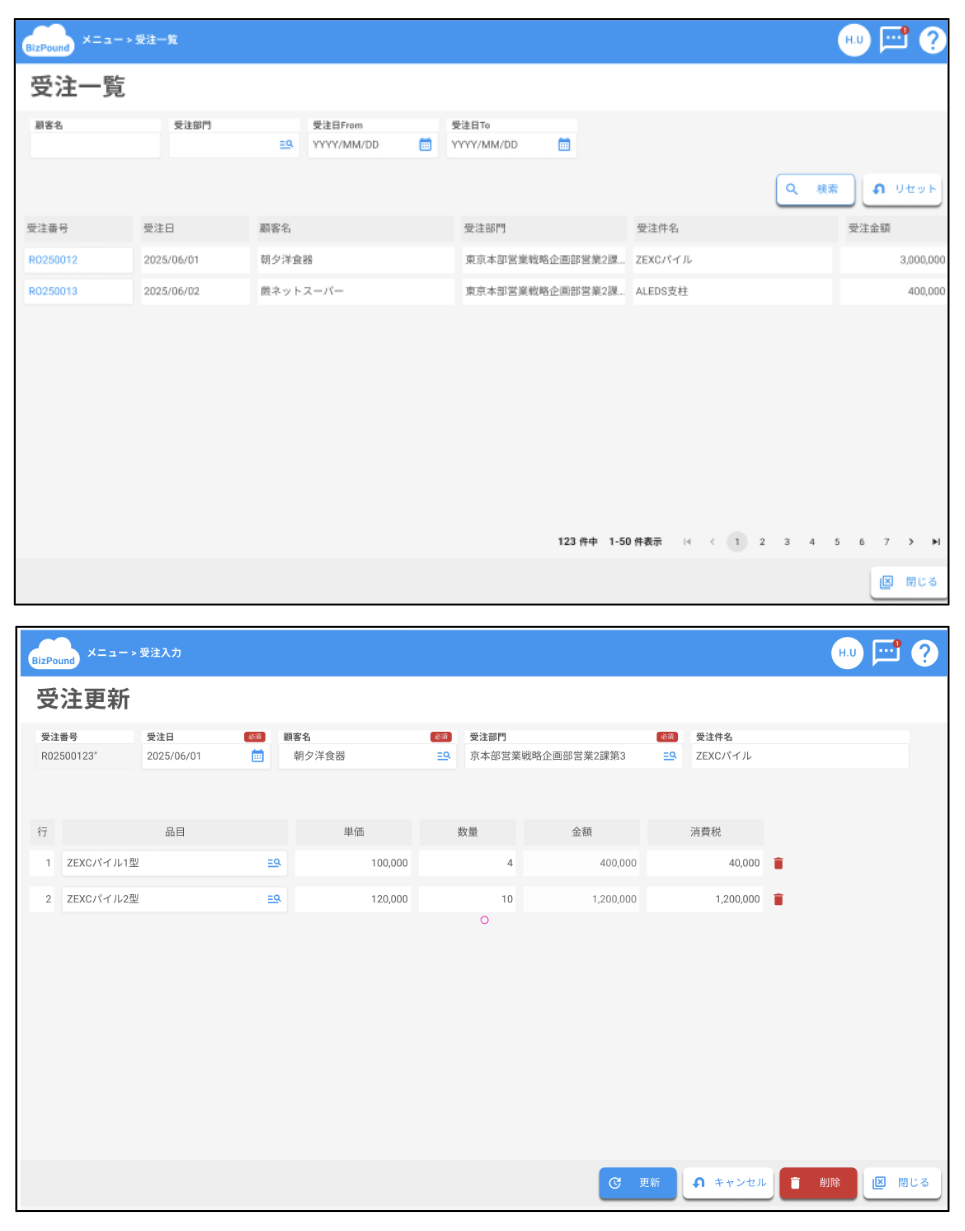Screen dimensions: 965x1231
Task: Open the chat notifications icon in the order update window
Action: (886, 652)
